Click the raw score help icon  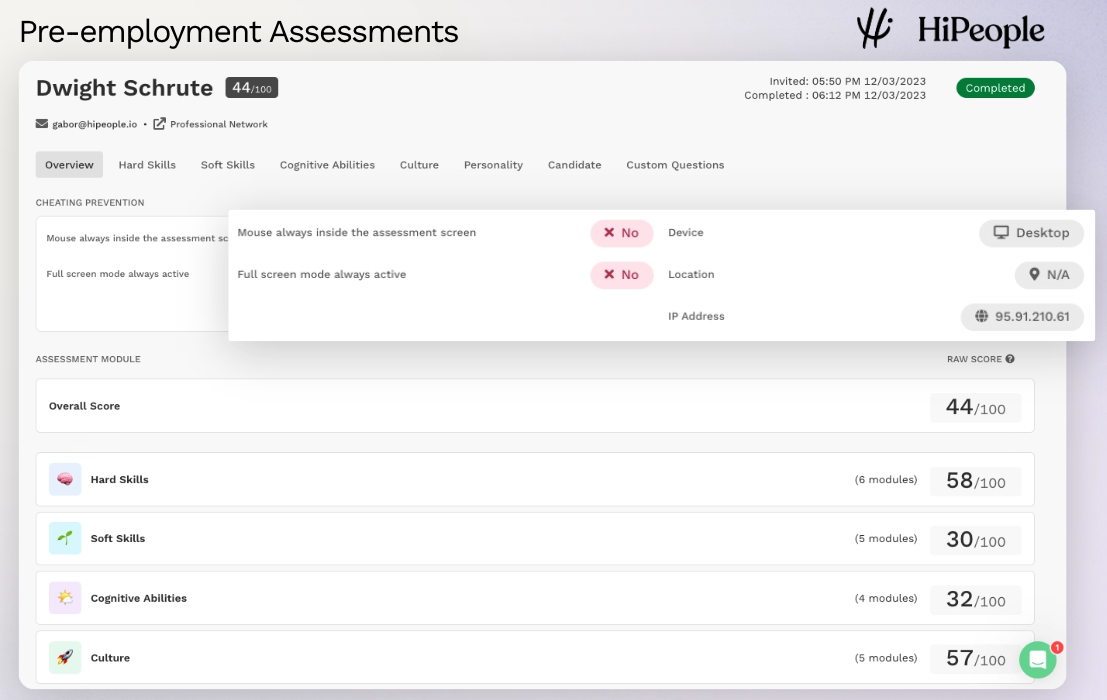[1010, 359]
